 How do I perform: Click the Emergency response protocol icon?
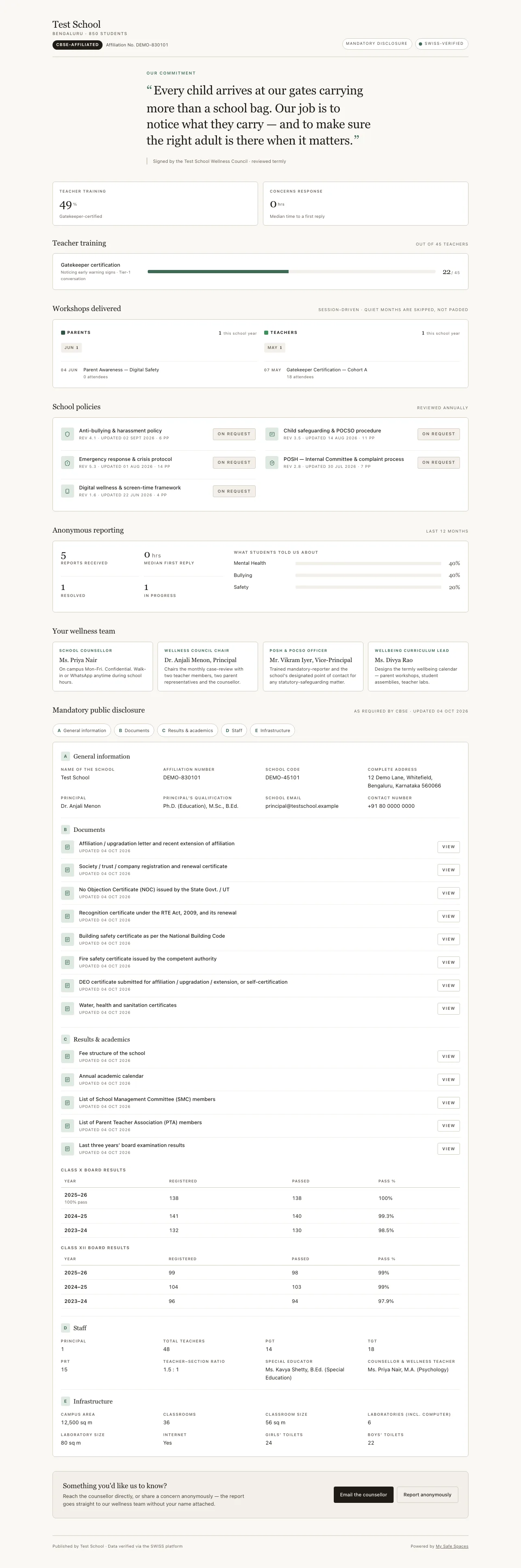point(67,463)
